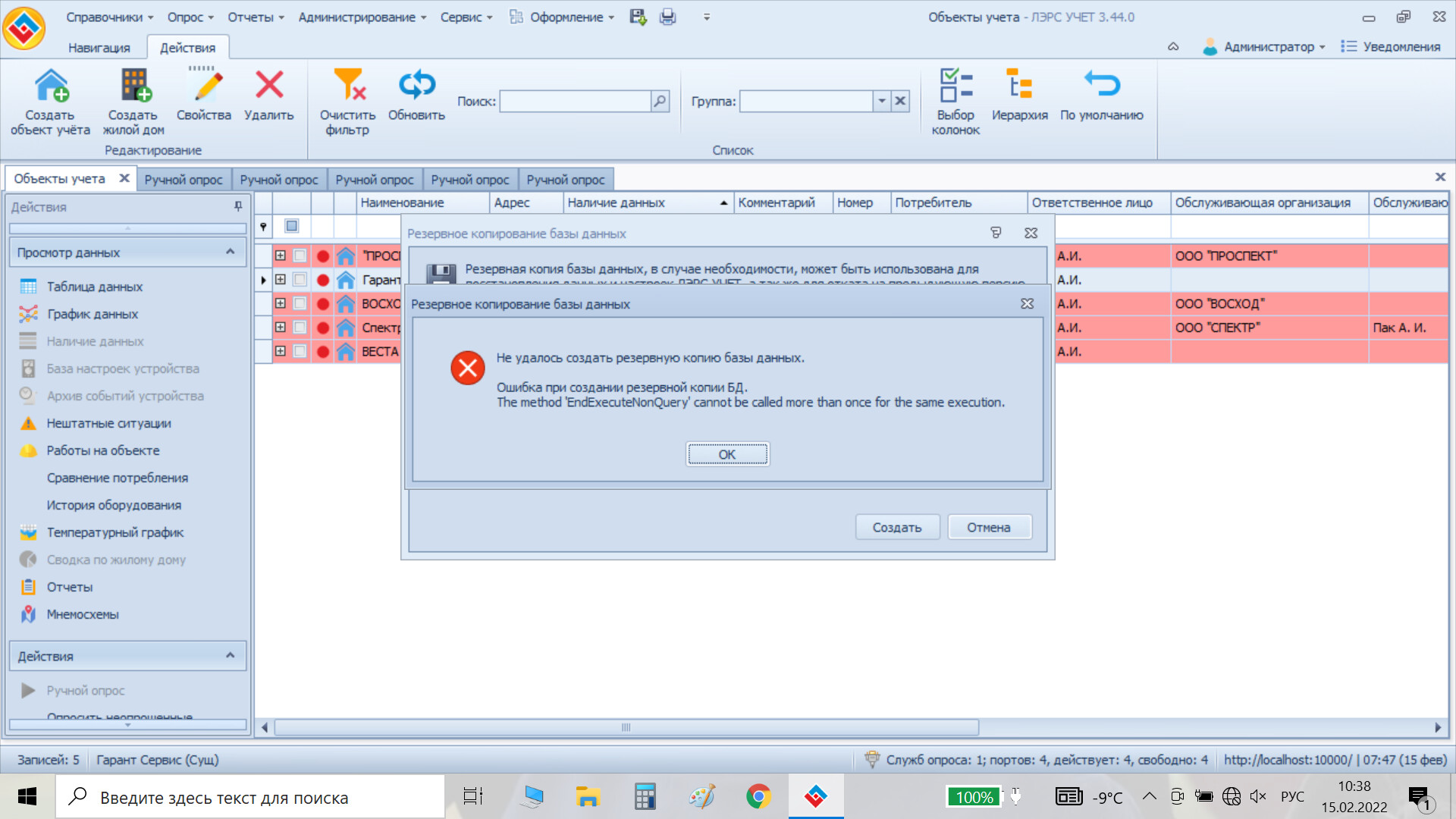Expand the ПРОСПЕКТ row tree node

pos(280,256)
